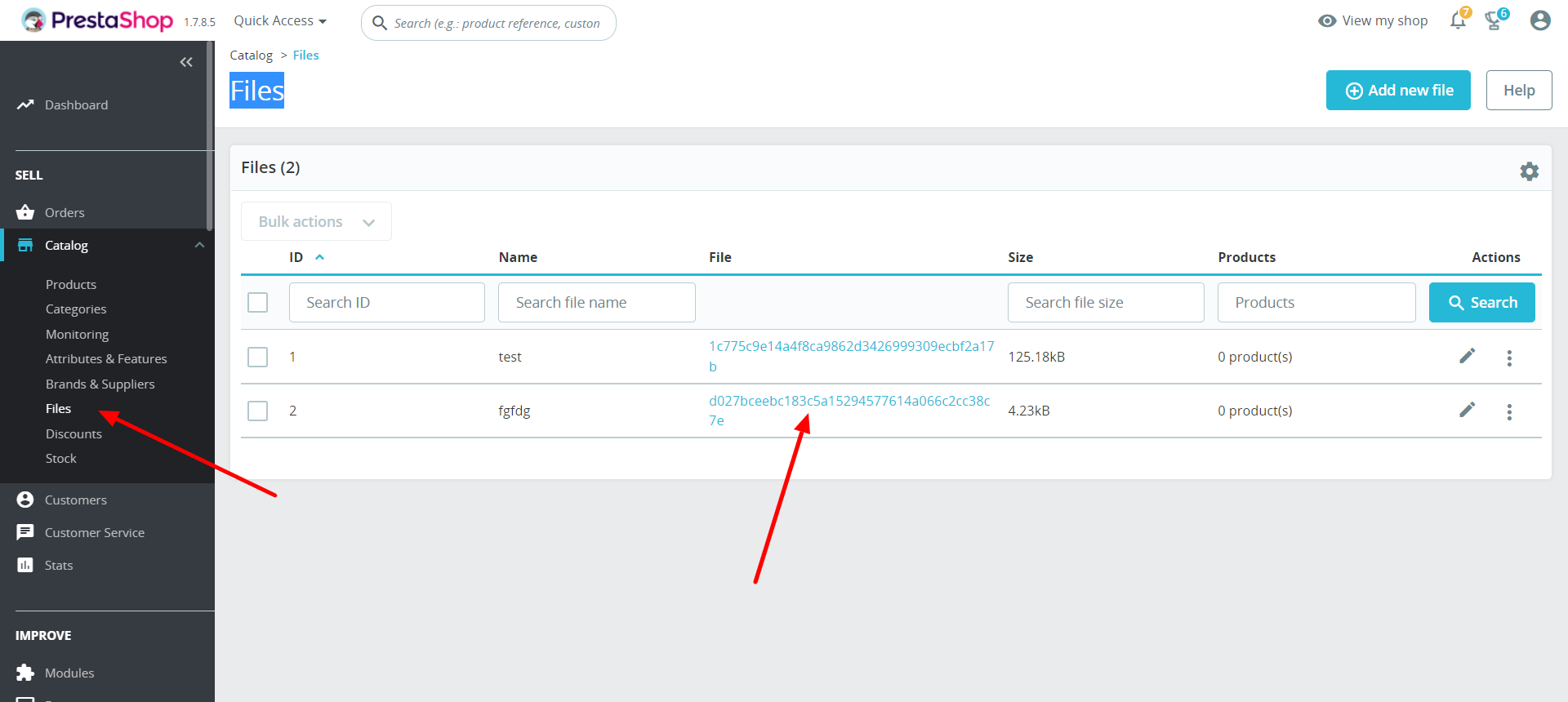Open Attributes & Features submenu item

(106, 358)
